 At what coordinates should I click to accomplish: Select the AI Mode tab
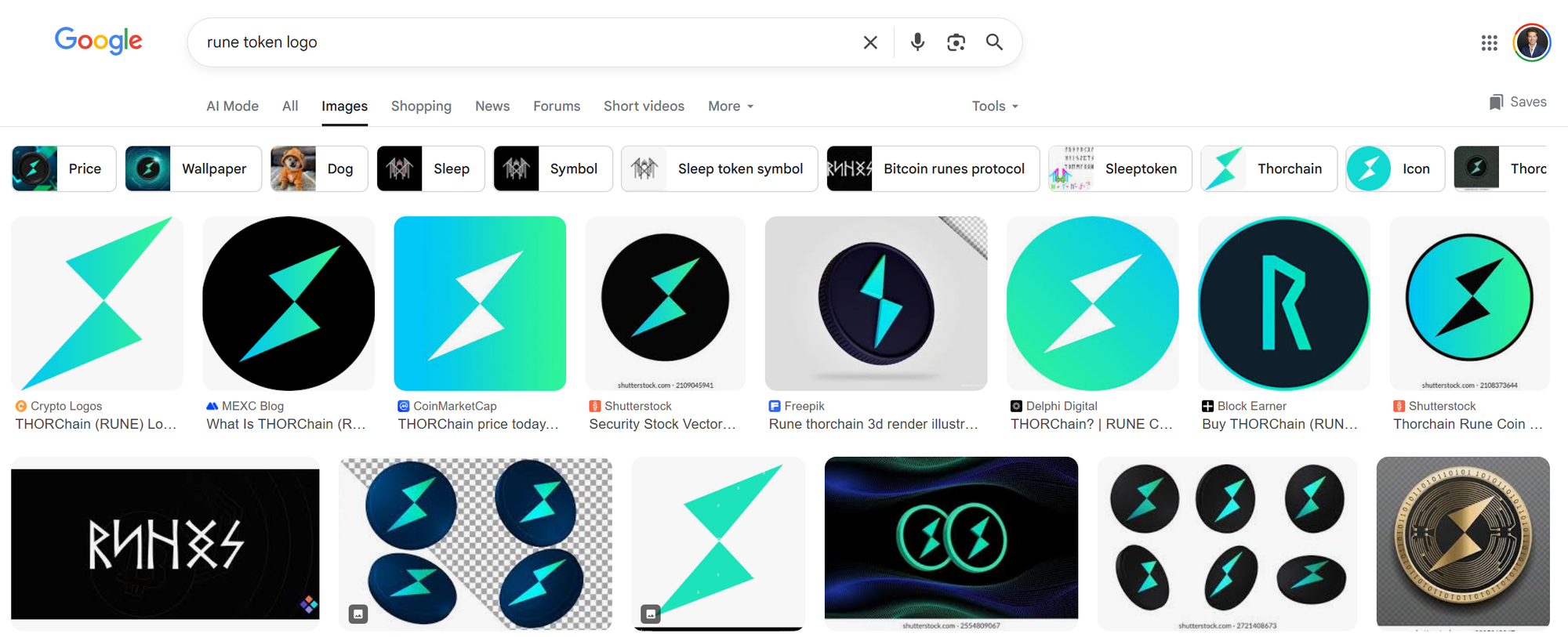coord(232,106)
